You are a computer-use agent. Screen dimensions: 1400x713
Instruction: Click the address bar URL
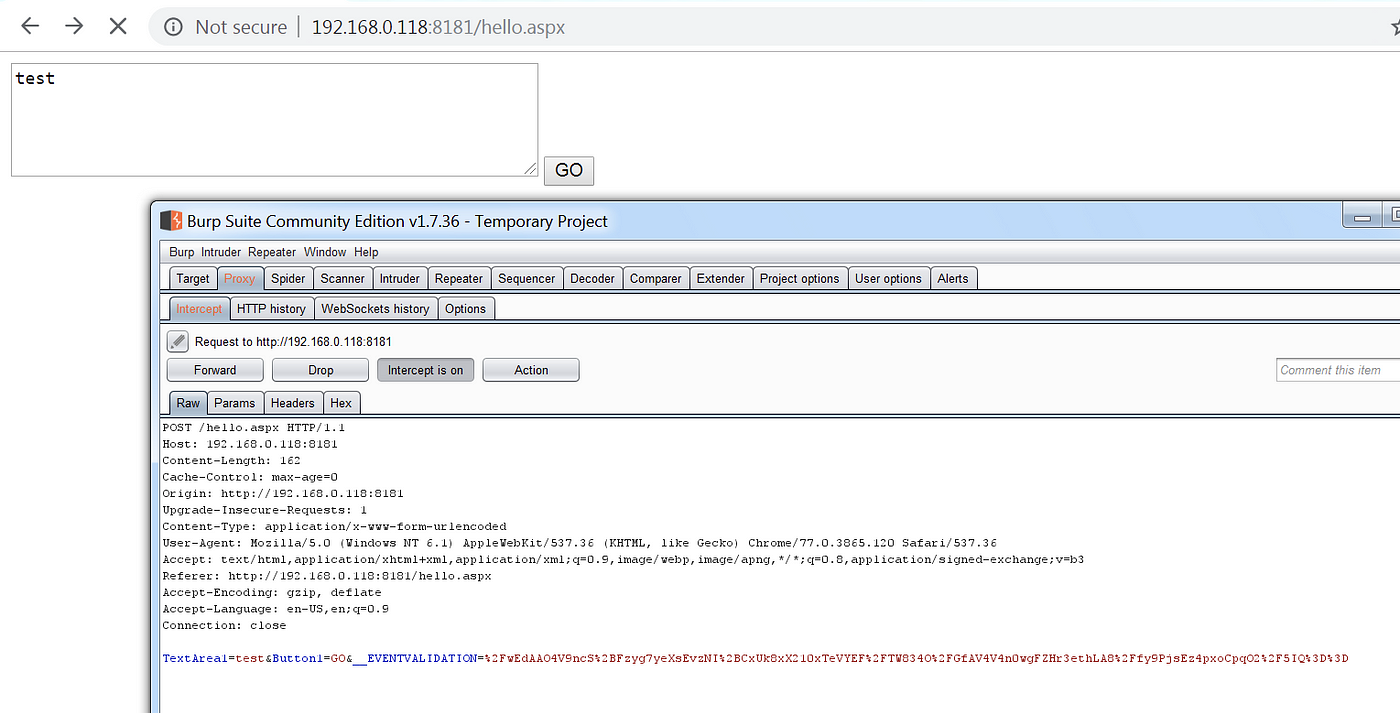(438, 27)
